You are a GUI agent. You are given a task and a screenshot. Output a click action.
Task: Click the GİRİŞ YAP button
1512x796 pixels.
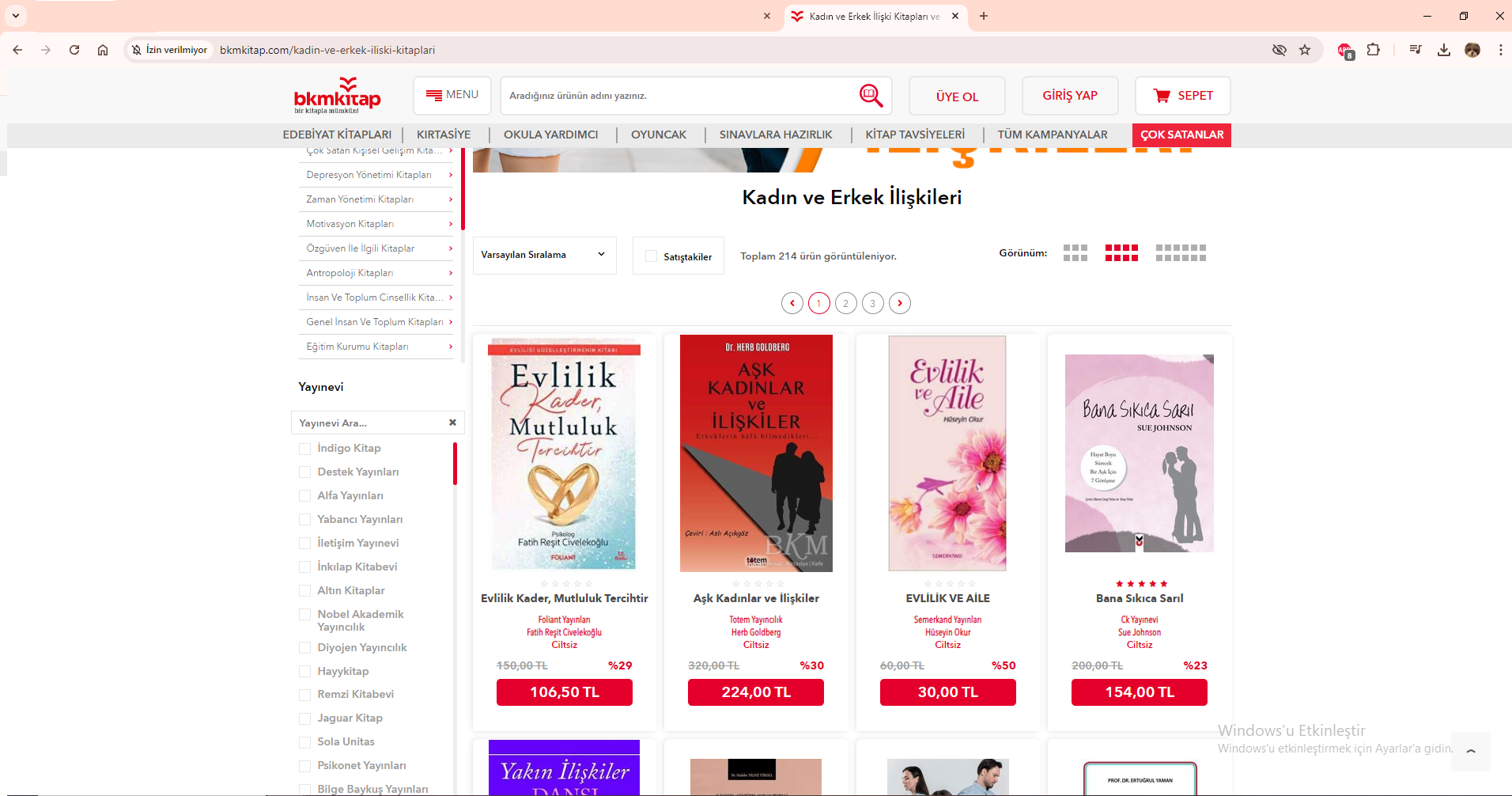click(x=1070, y=96)
